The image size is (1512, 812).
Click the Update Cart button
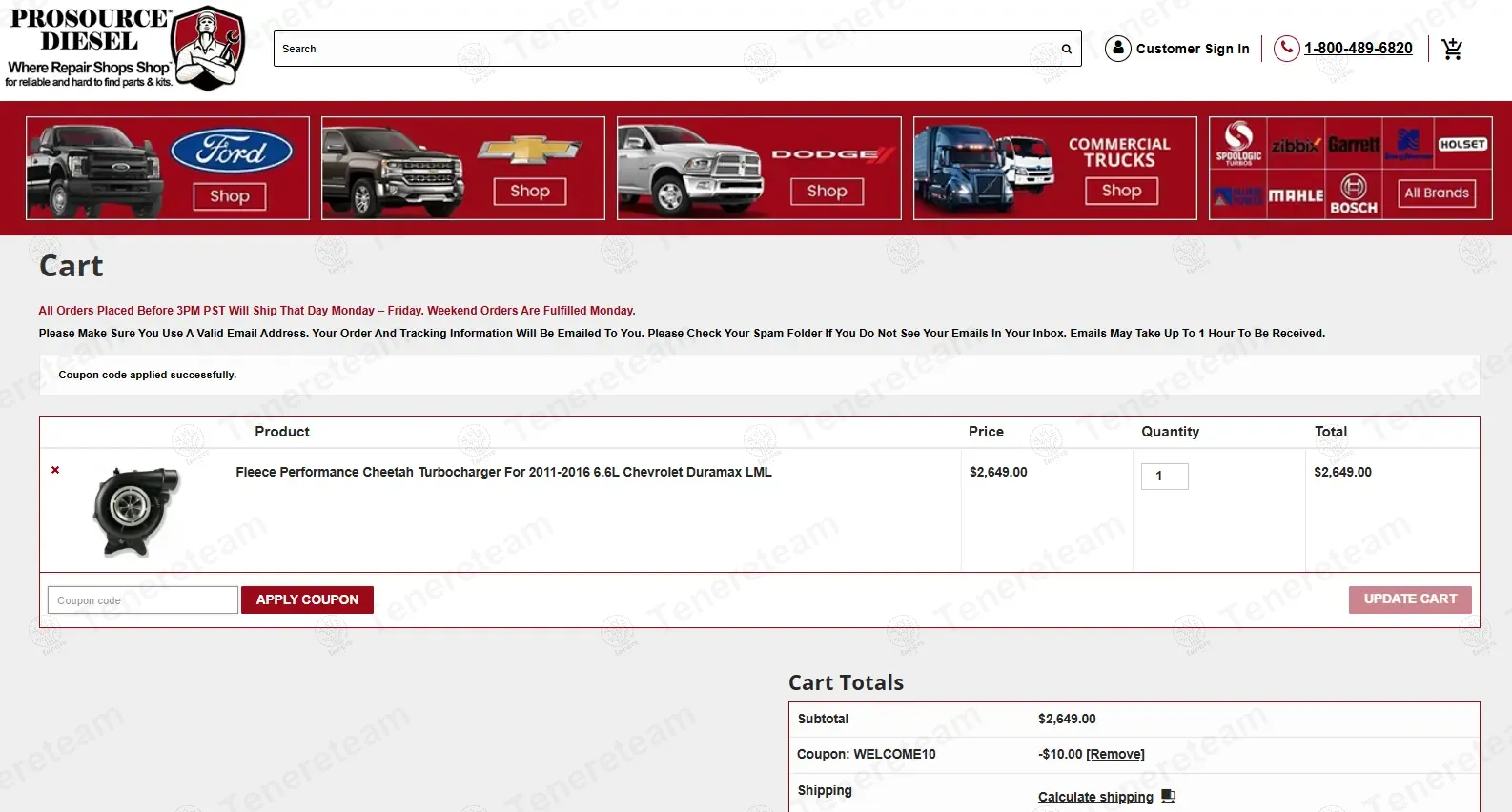pyautogui.click(x=1409, y=599)
